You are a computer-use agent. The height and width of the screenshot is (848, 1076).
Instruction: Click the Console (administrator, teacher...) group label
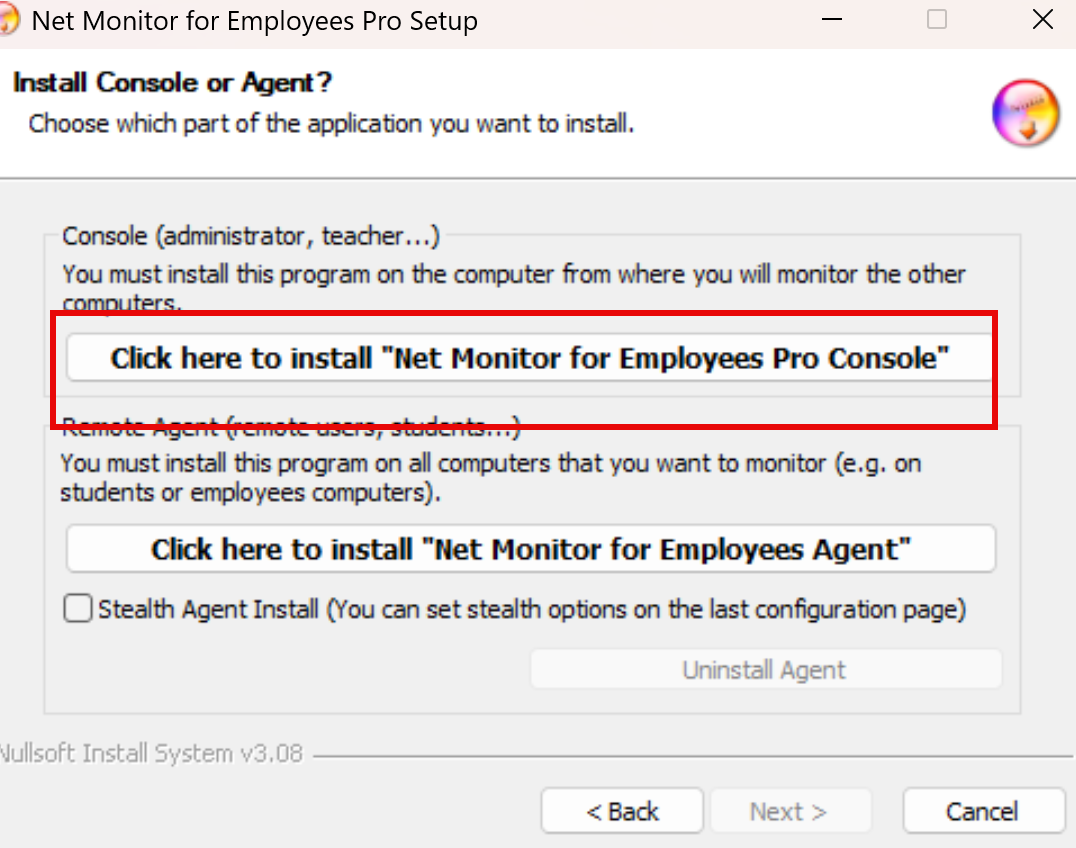[x=251, y=236]
